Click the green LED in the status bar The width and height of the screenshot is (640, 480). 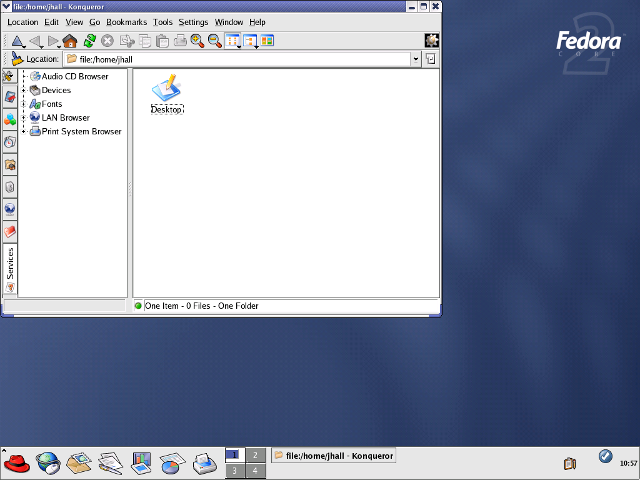click(x=138, y=306)
